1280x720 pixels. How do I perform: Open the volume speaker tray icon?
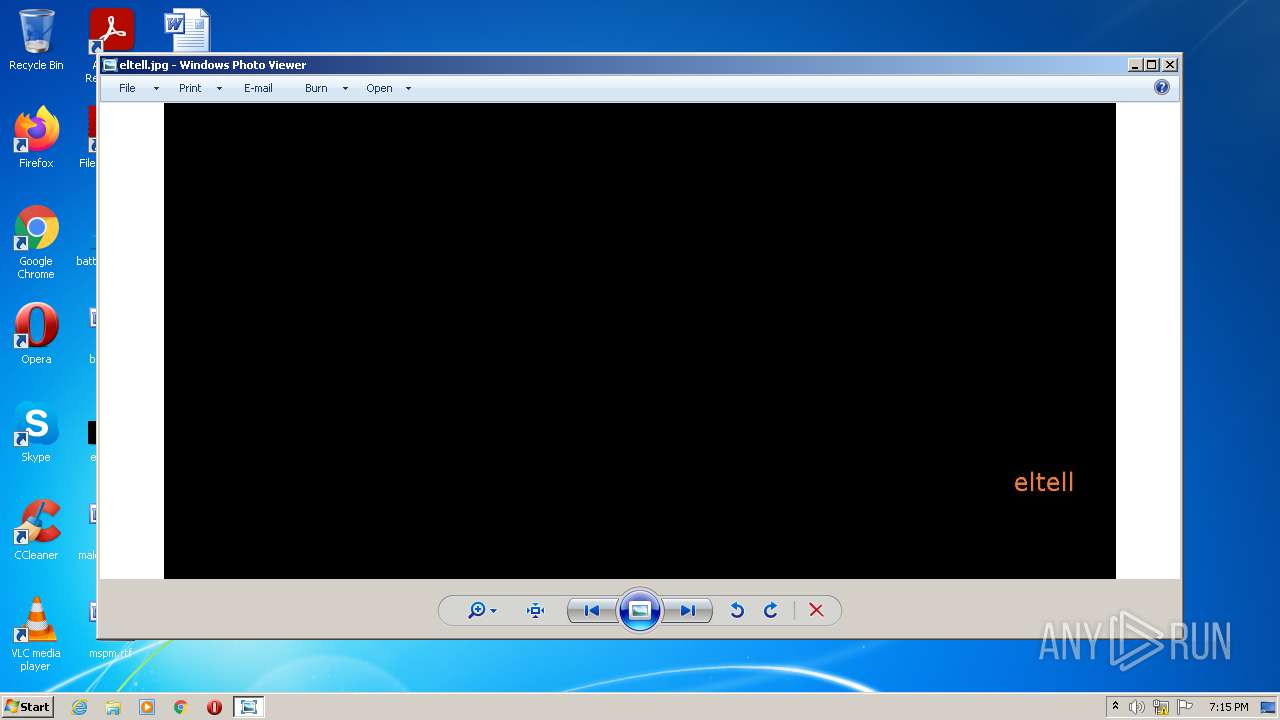[x=1137, y=707]
